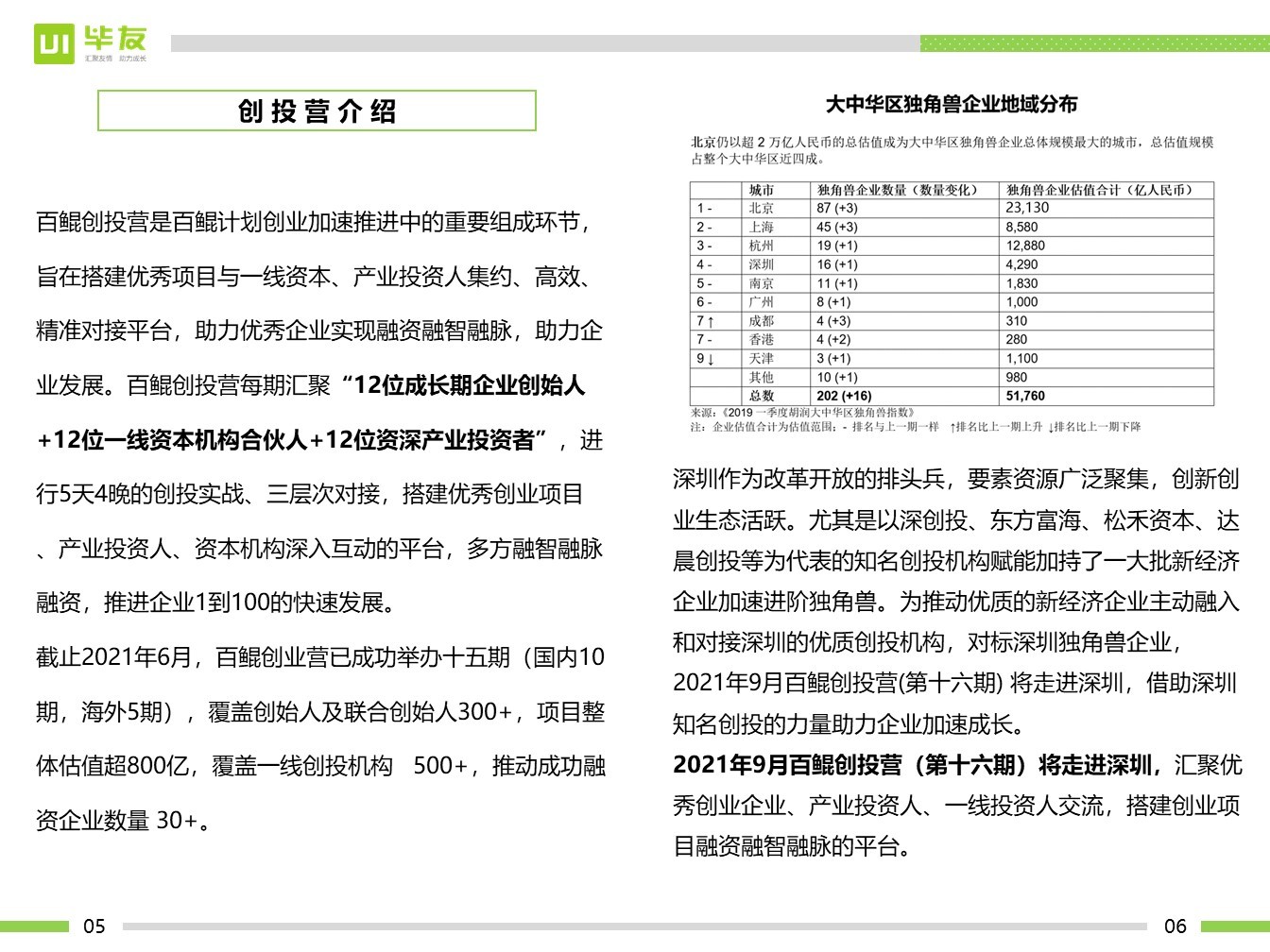The height and width of the screenshot is (952, 1270).
Task: Click the table cell 4 (+3)
Action: click(833, 321)
